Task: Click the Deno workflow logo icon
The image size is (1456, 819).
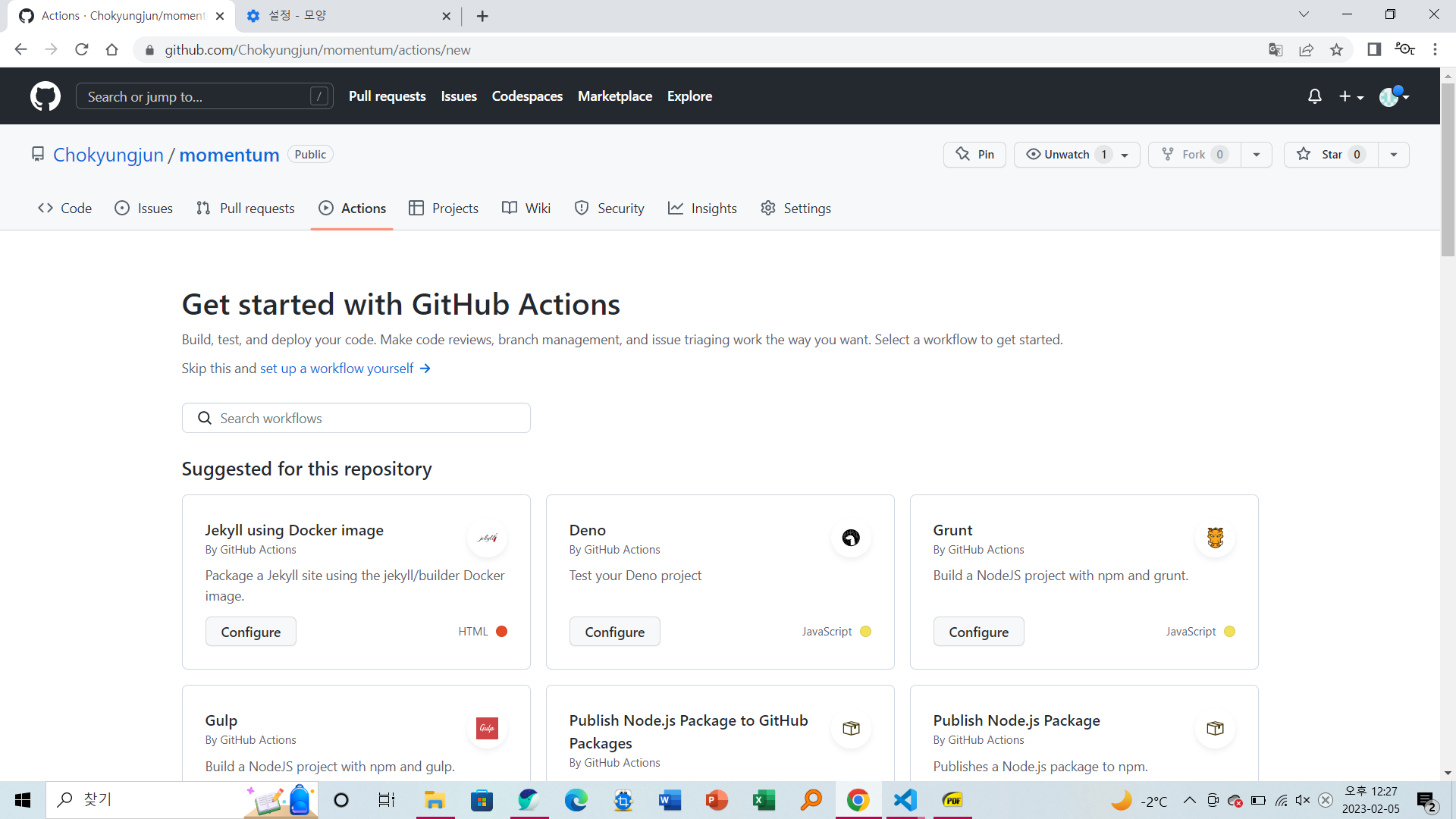Action: point(851,538)
